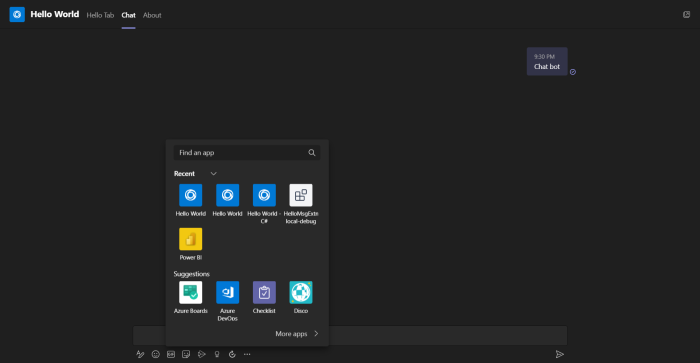The width and height of the screenshot is (700, 363).
Task: Open messaging extensions ellipsis menu
Action: [x=247, y=354]
